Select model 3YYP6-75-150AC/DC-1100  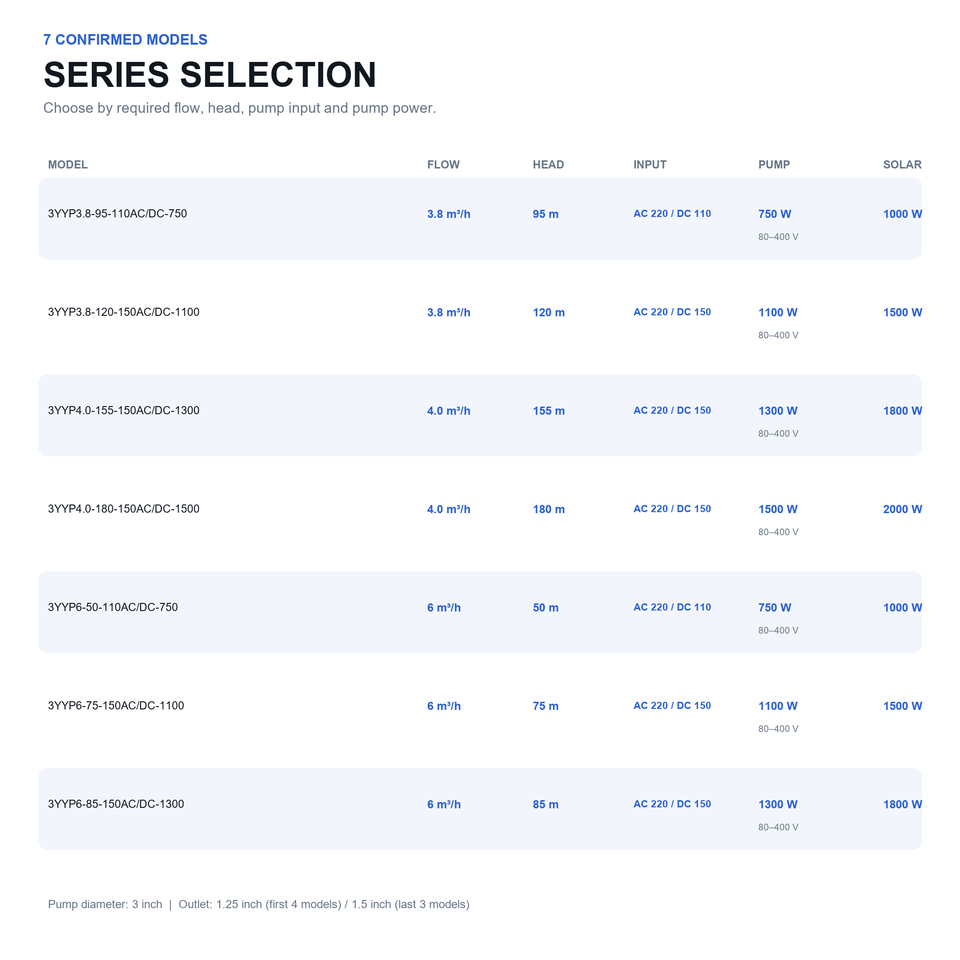[480, 711]
